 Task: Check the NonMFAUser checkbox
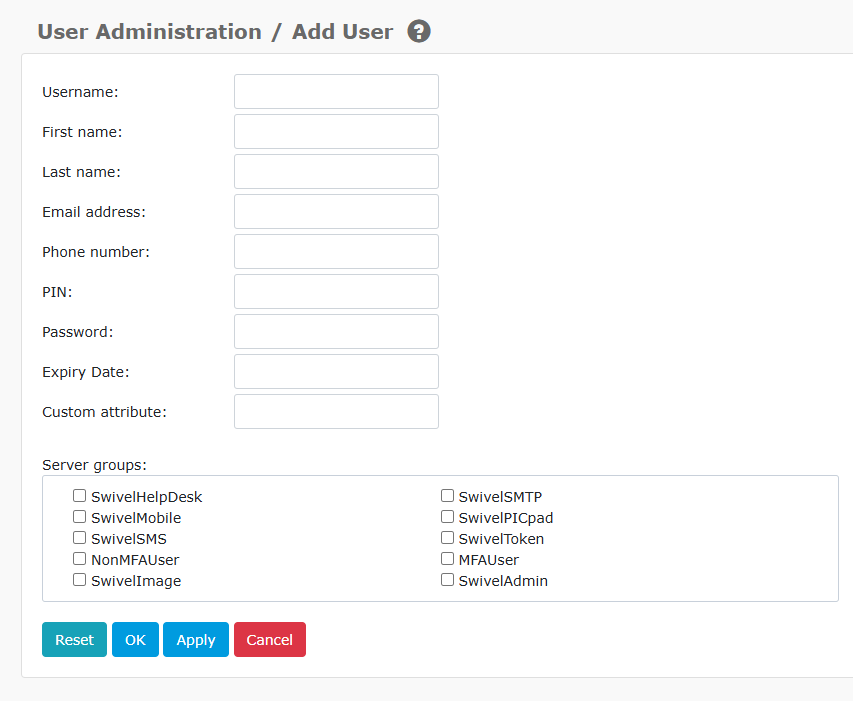(79, 558)
